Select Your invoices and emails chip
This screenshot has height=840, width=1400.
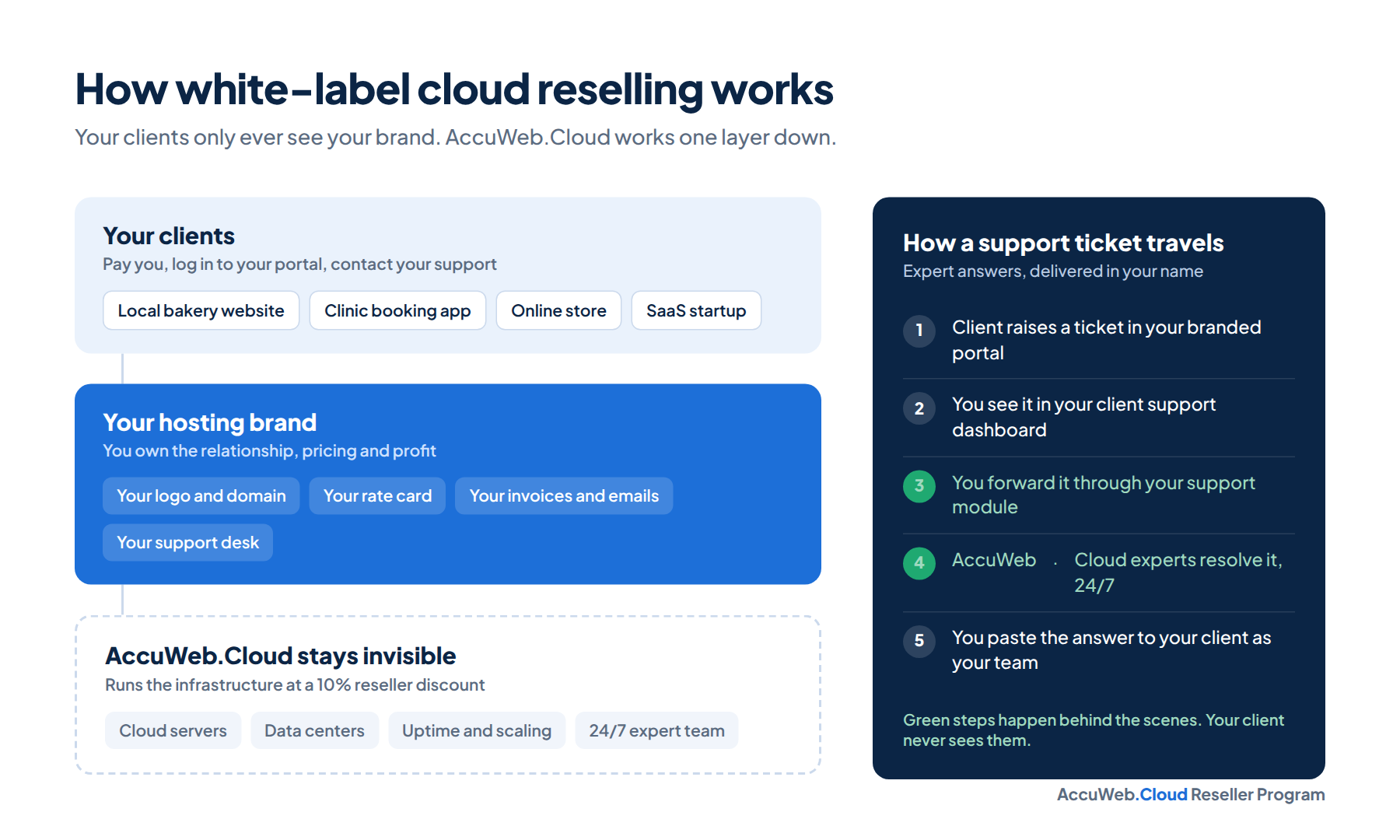click(x=564, y=495)
